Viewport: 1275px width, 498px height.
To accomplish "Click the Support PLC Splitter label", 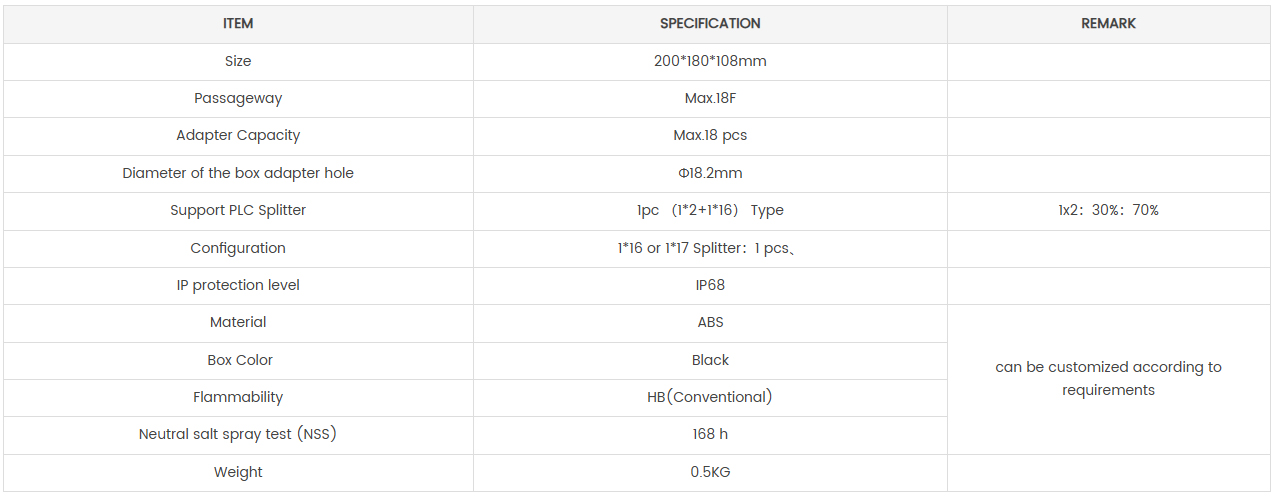I will pos(238,210).
